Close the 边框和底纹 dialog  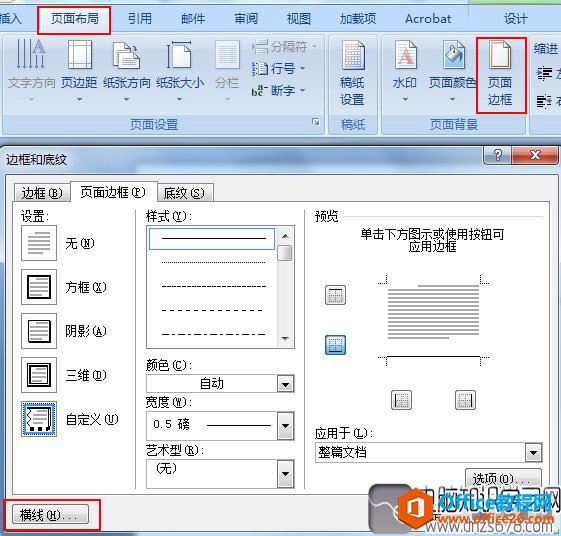click(535, 155)
